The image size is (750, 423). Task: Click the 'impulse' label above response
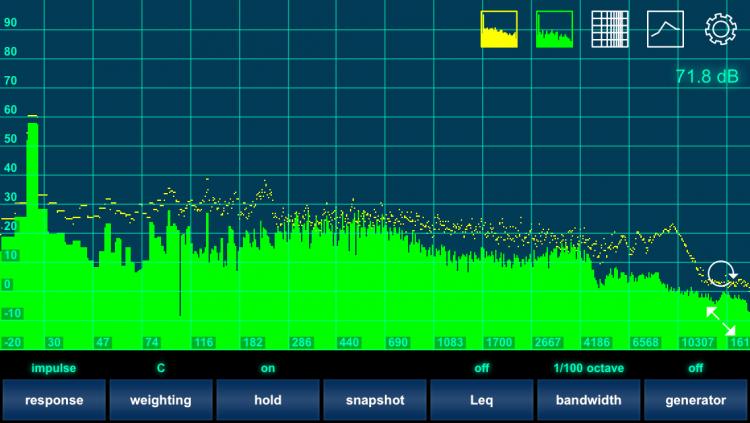(54, 368)
